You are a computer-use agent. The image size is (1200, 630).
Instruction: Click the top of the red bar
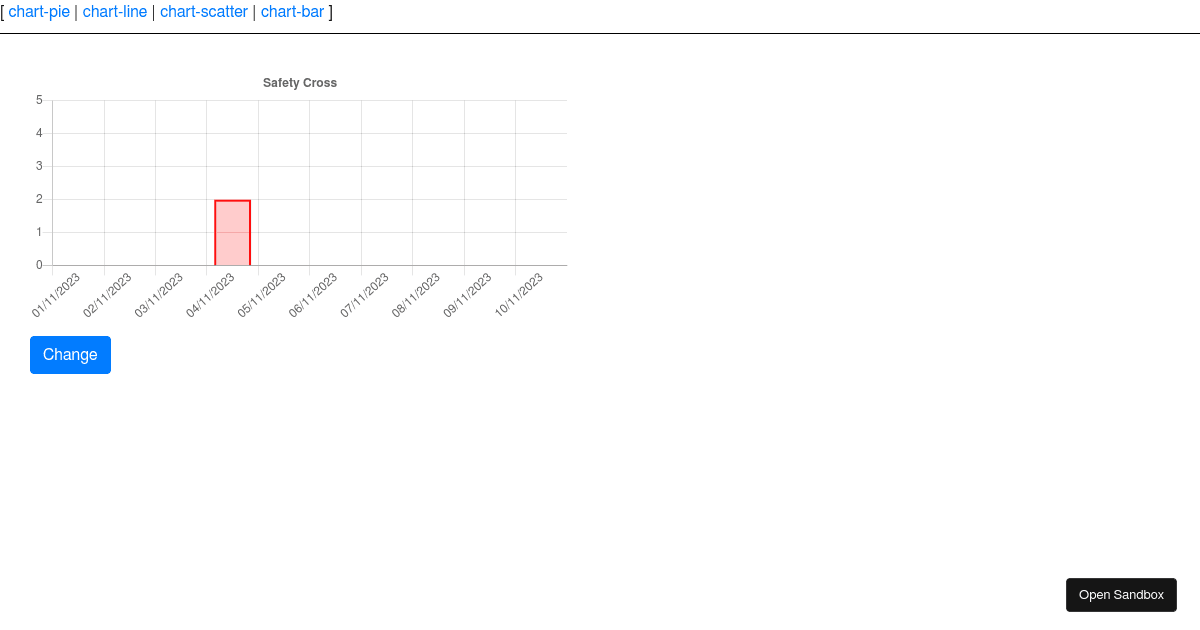233,199
